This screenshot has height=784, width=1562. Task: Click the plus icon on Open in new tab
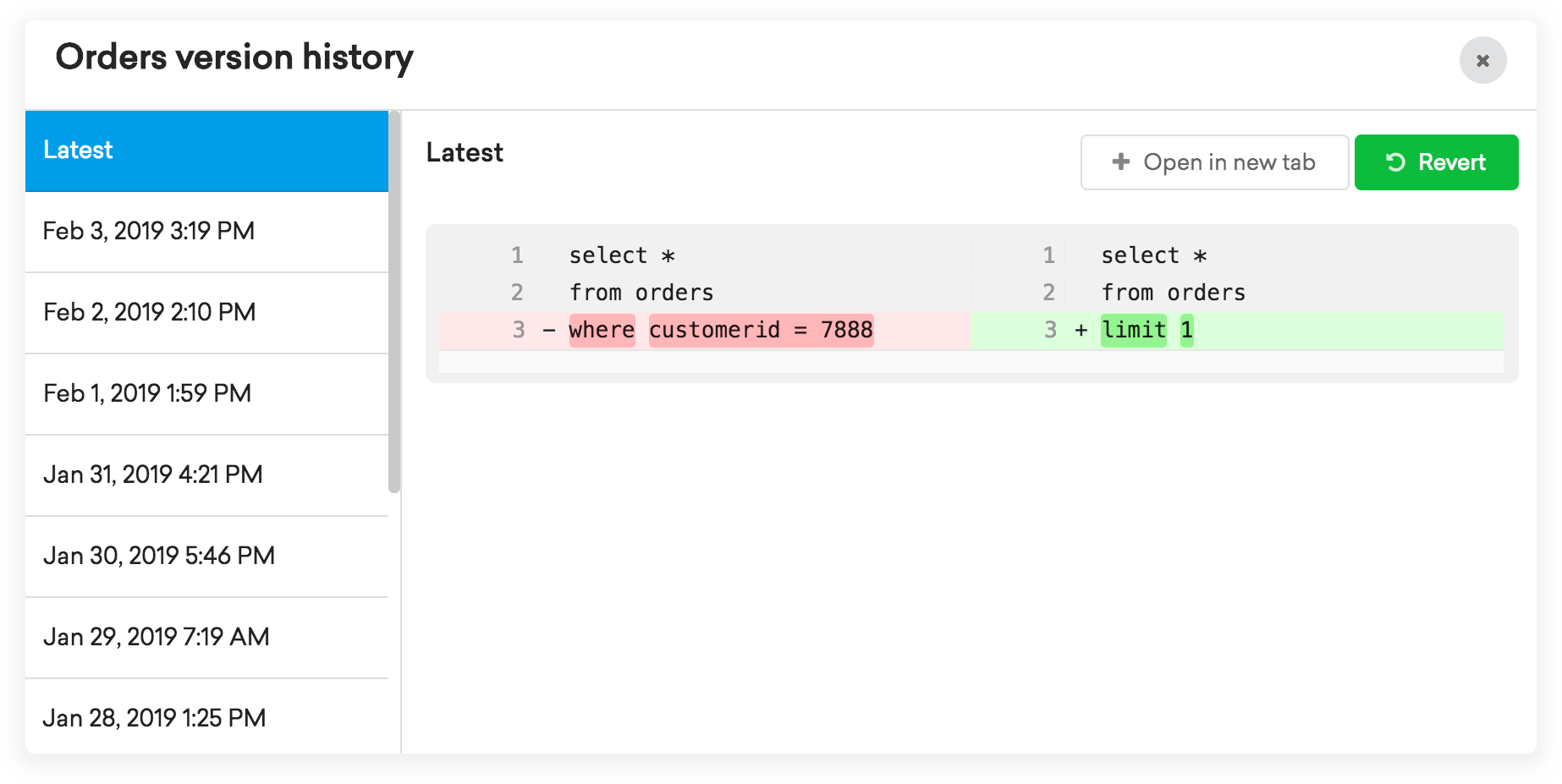[1121, 162]
